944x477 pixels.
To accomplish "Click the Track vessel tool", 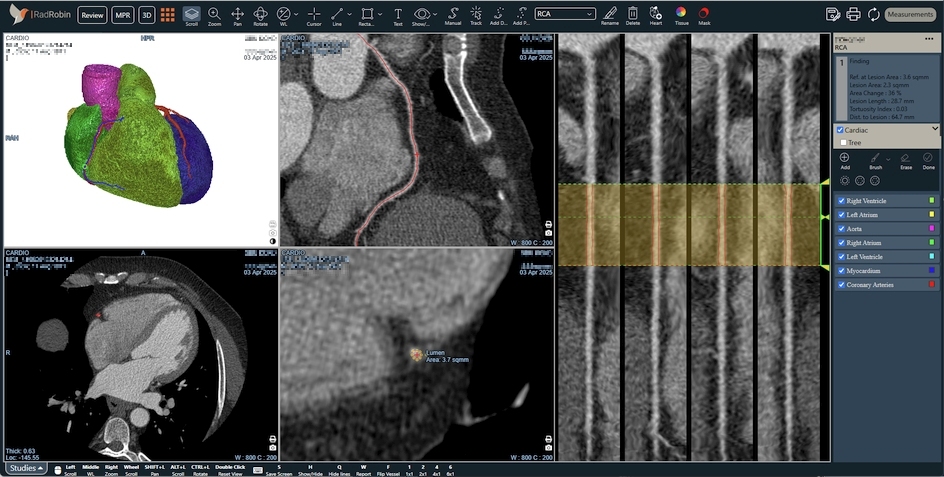I will click(x=476, y=16).
